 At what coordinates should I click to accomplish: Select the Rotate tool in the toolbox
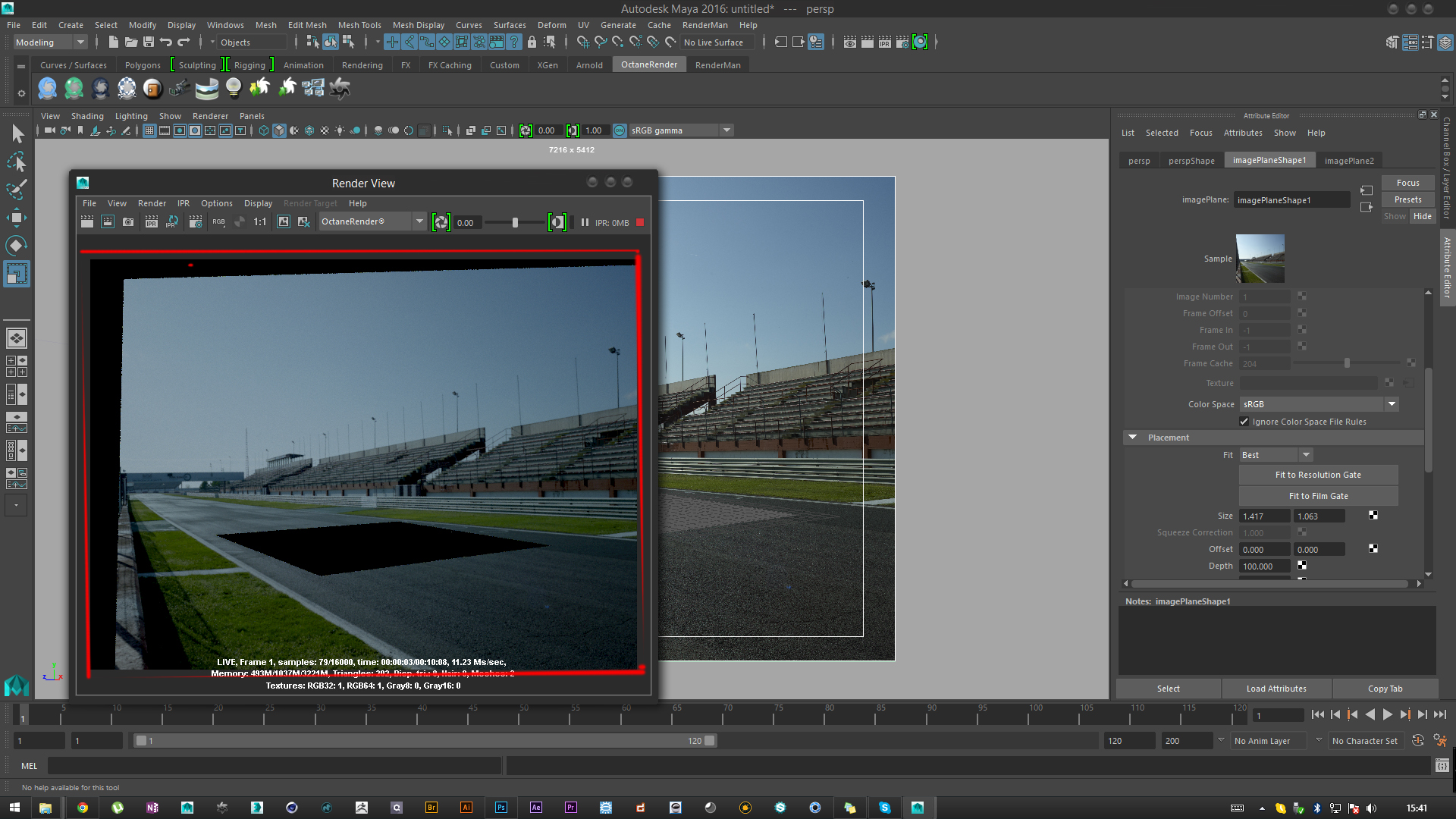click(x=16, y=245)
